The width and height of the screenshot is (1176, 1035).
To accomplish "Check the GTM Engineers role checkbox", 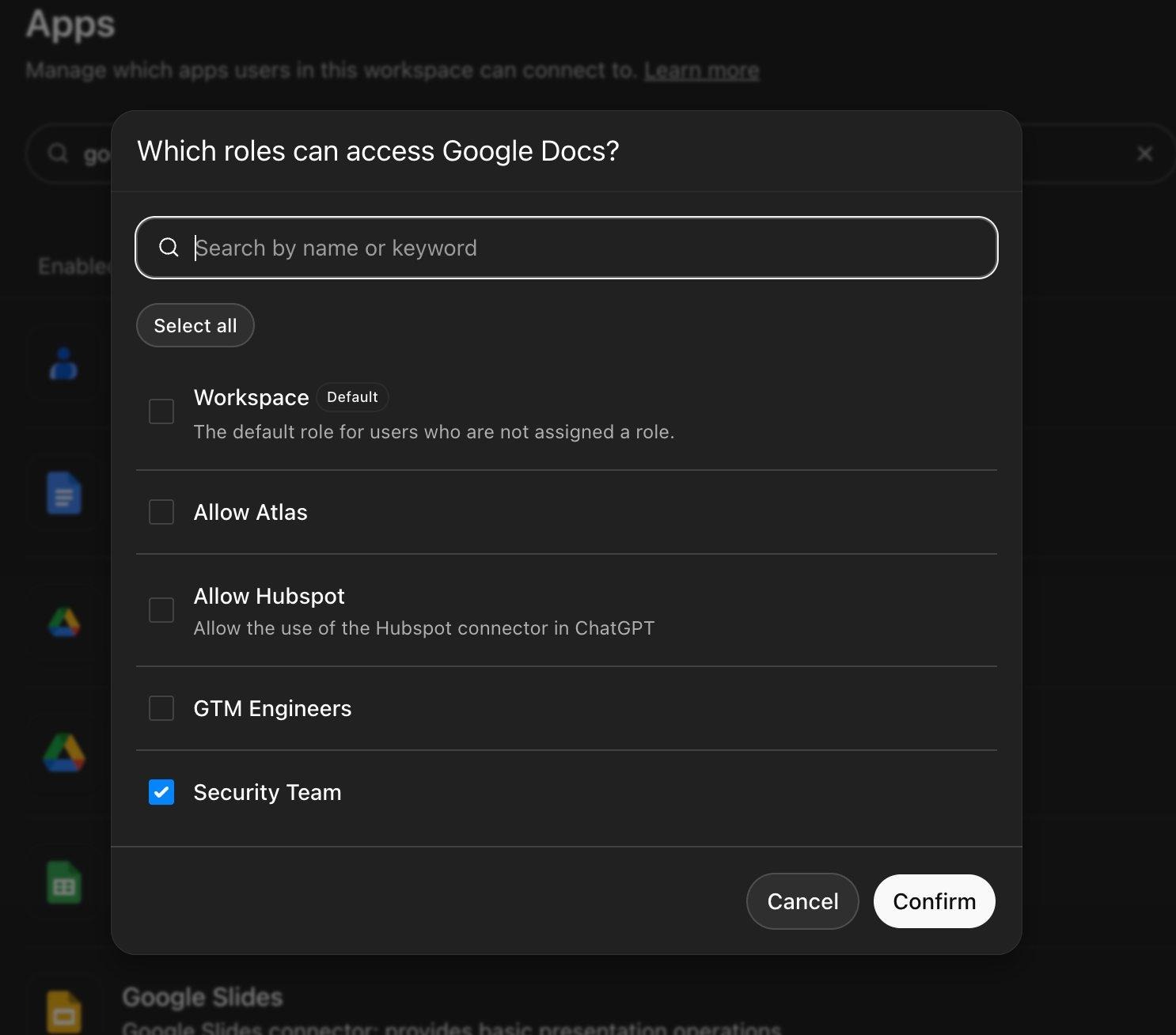I will [x=161, y=708].
